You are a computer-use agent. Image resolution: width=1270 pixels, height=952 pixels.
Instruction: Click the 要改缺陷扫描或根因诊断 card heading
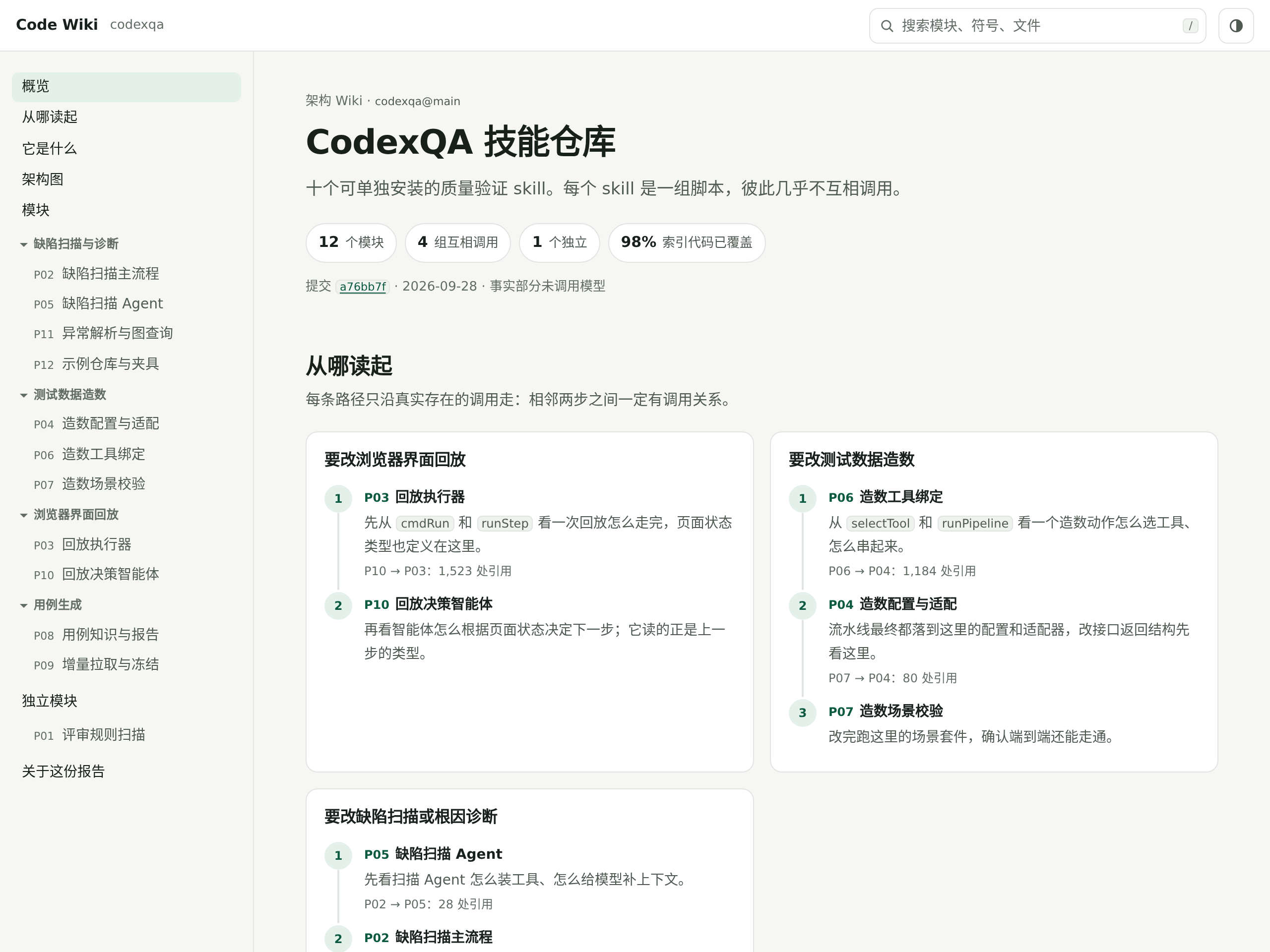coord(411,817)
